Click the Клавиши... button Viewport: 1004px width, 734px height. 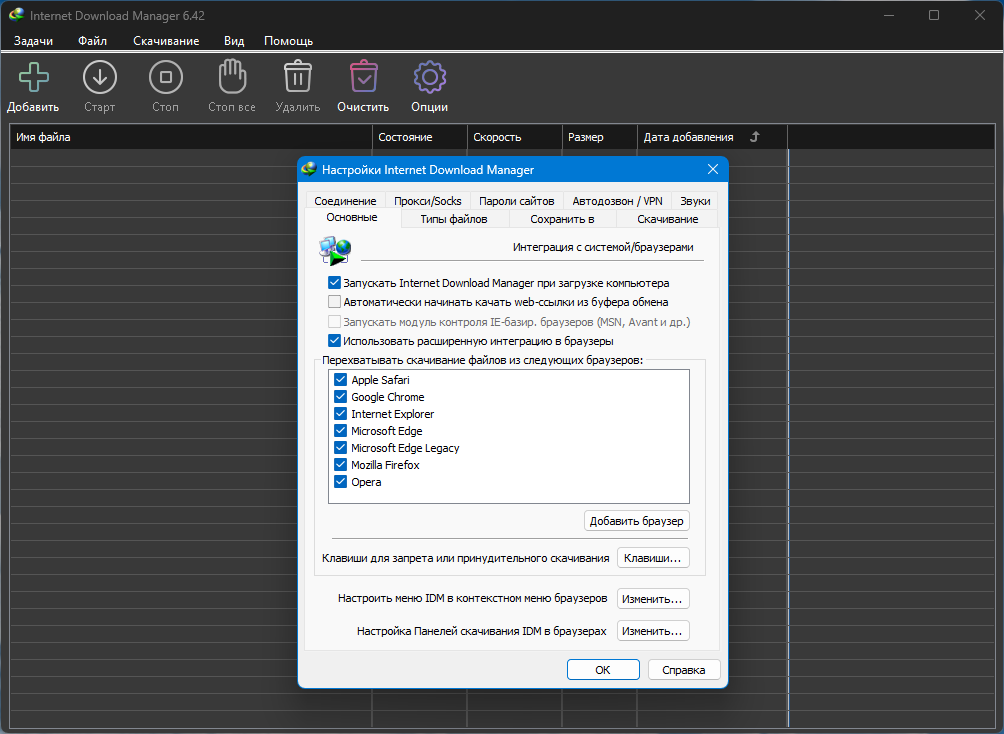pyautogui.click(x=653, y=558)
